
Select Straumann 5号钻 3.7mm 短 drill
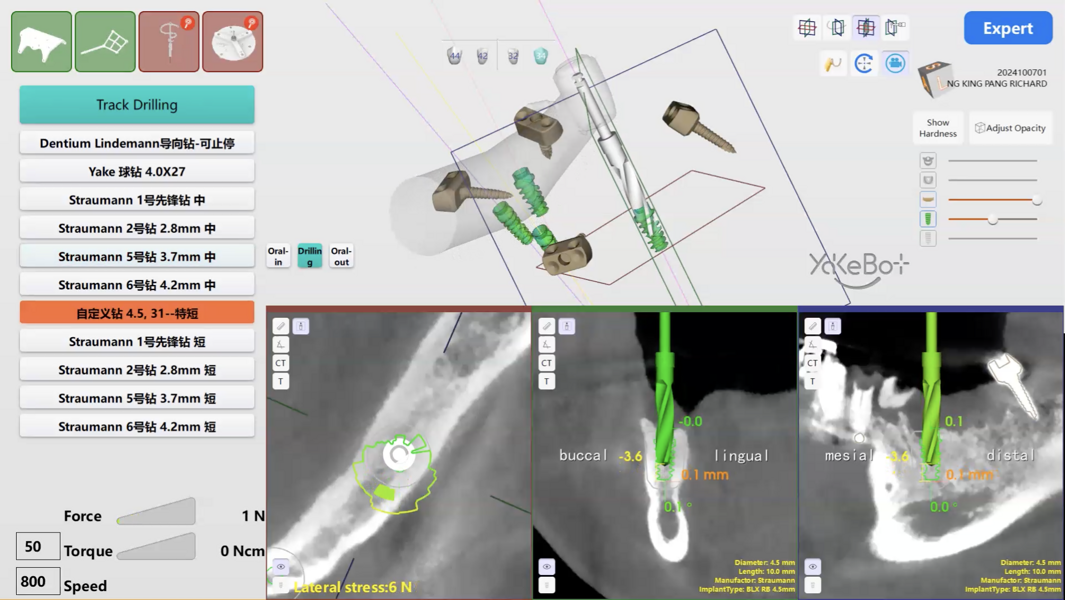[x=137, y=398]
